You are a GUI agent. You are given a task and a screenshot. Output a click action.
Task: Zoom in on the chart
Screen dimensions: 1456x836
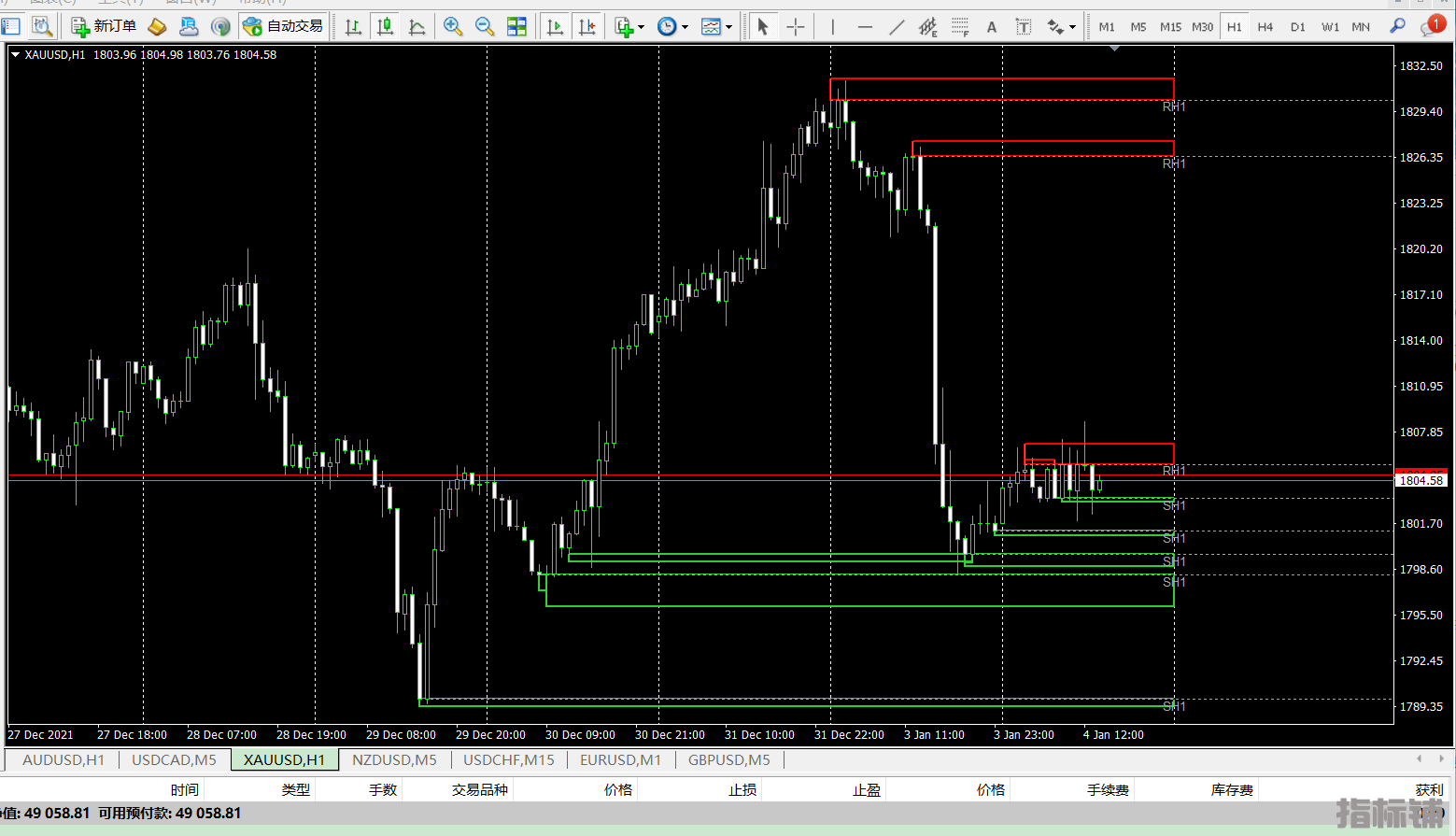(x=453, y=26)
